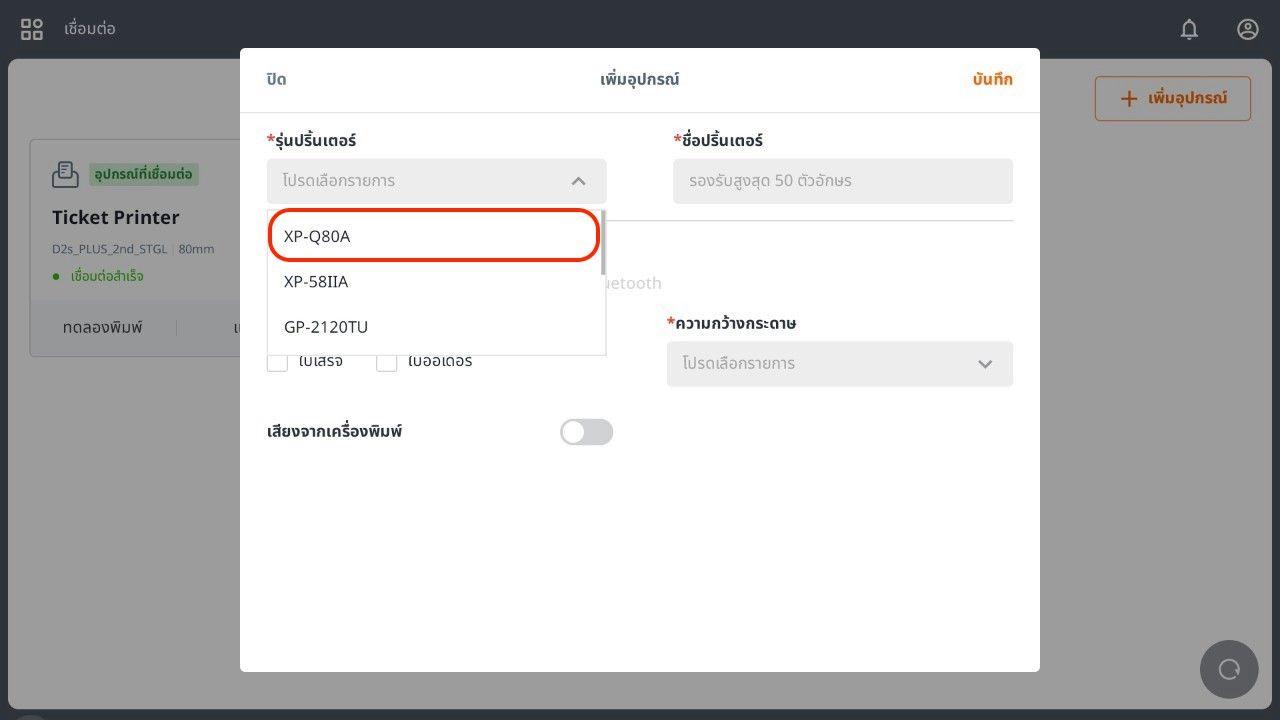
Task: Open the app grid menu icon
Action: coord(32,29)
